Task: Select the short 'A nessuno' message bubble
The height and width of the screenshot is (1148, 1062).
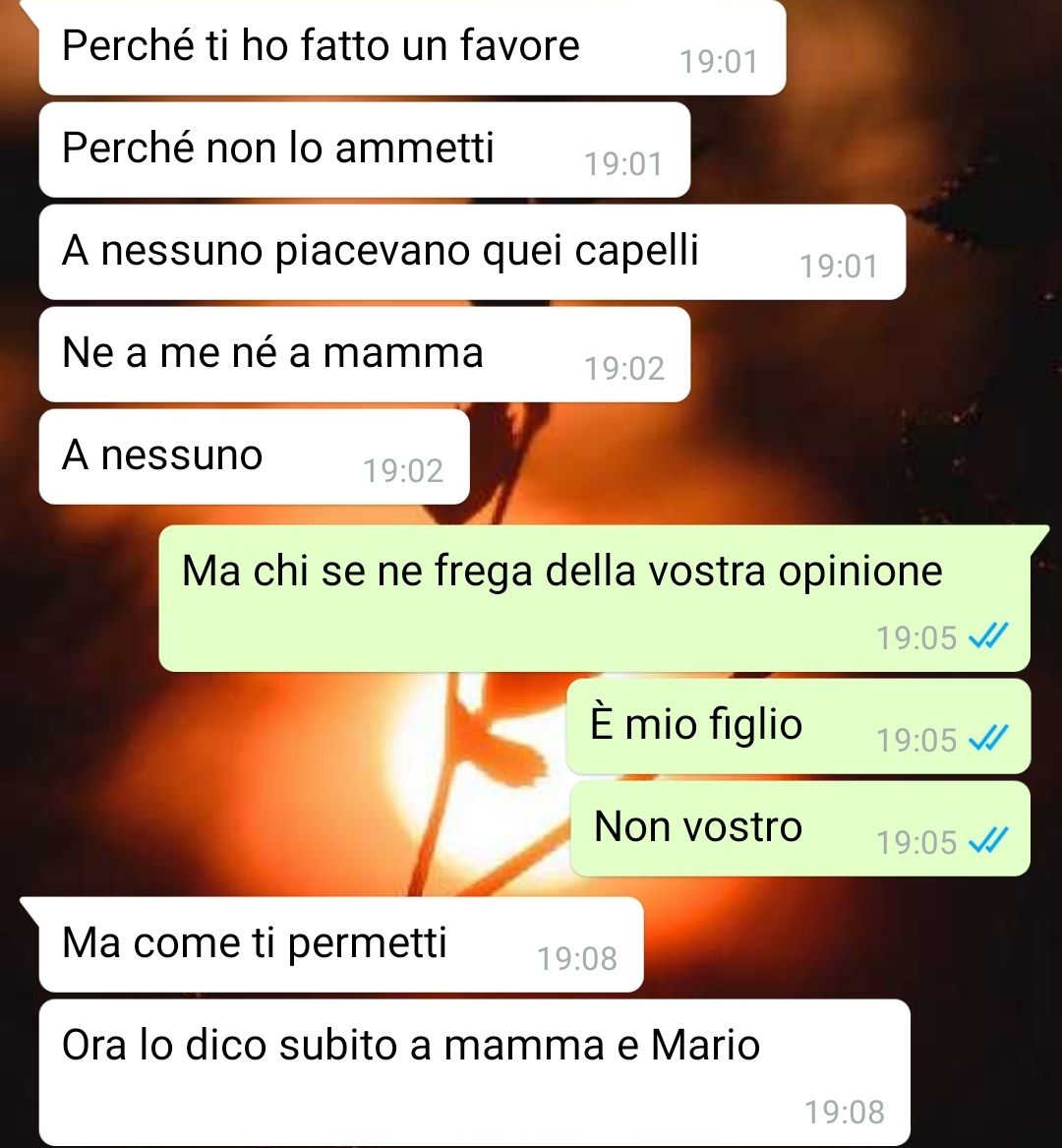Action: (254, 456)
